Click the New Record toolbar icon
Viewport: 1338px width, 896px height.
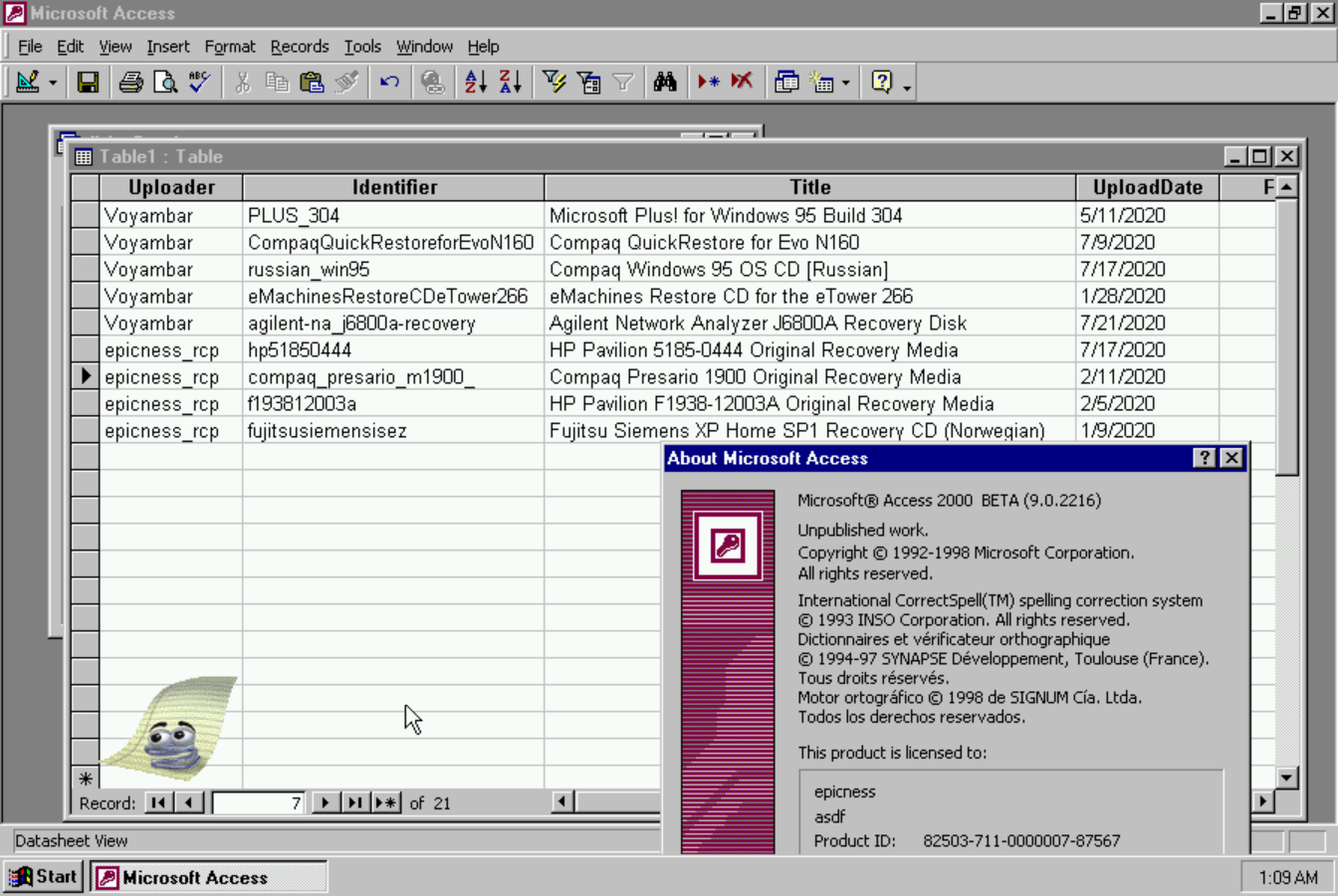(x=708, y=82)
